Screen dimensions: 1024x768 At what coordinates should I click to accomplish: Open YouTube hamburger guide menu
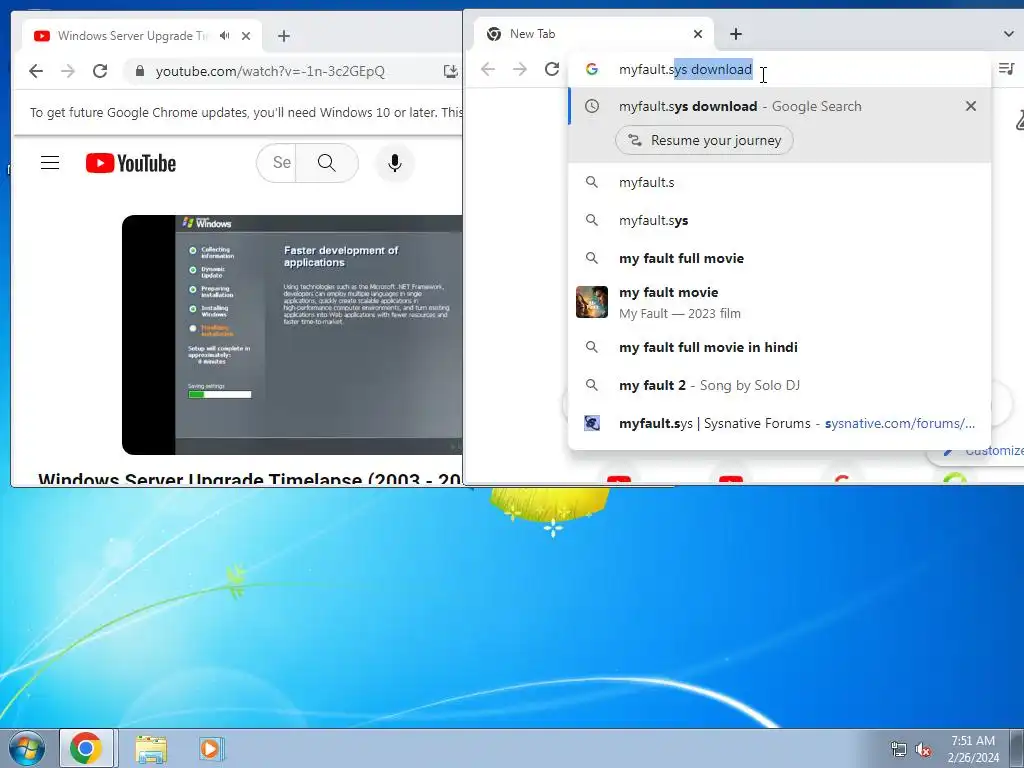(50, 163)
